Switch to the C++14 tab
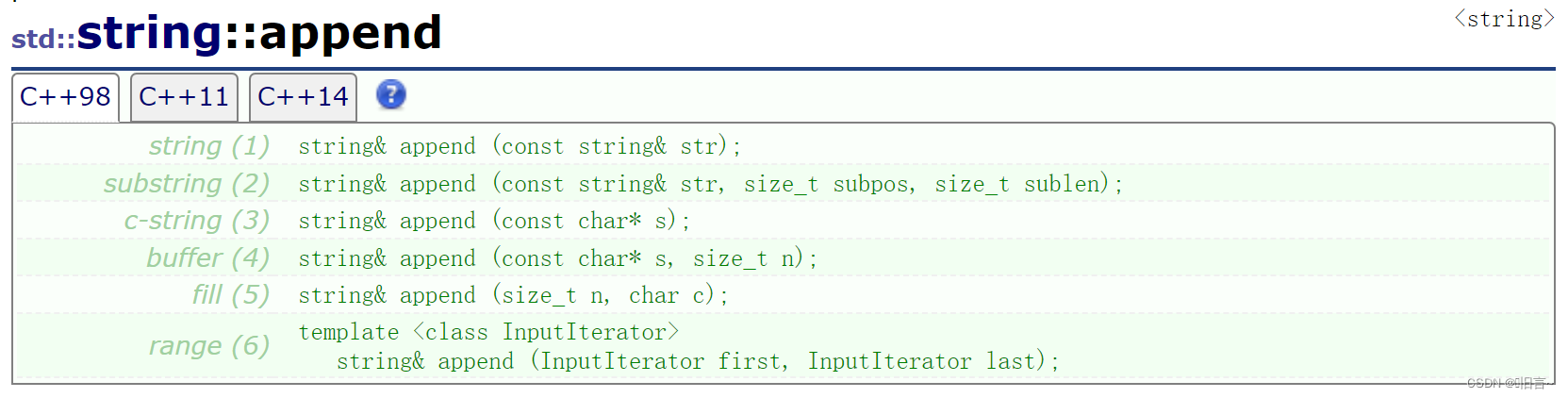Viewport: 1568px width, 398px height. pyautogui.click(x=303, y=97)
